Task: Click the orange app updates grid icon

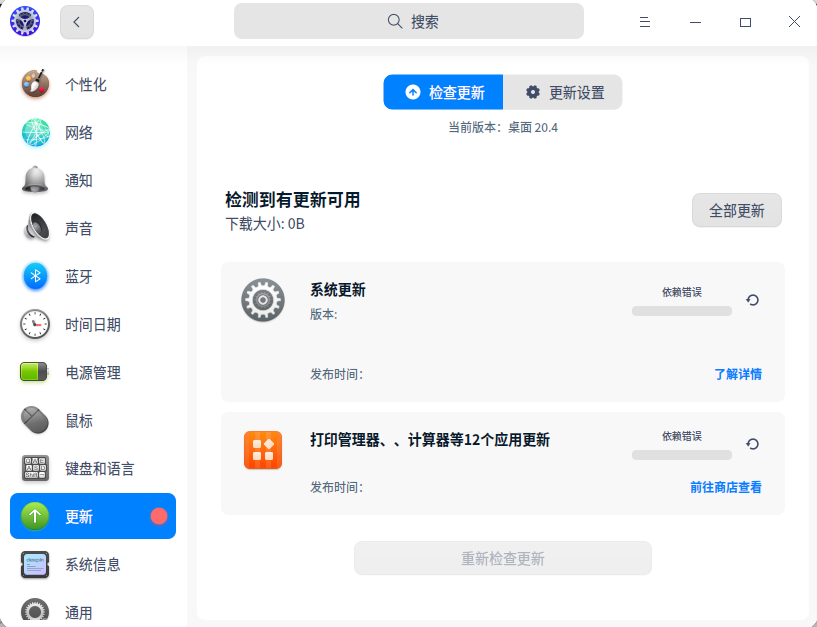Action: click(262, 449)
